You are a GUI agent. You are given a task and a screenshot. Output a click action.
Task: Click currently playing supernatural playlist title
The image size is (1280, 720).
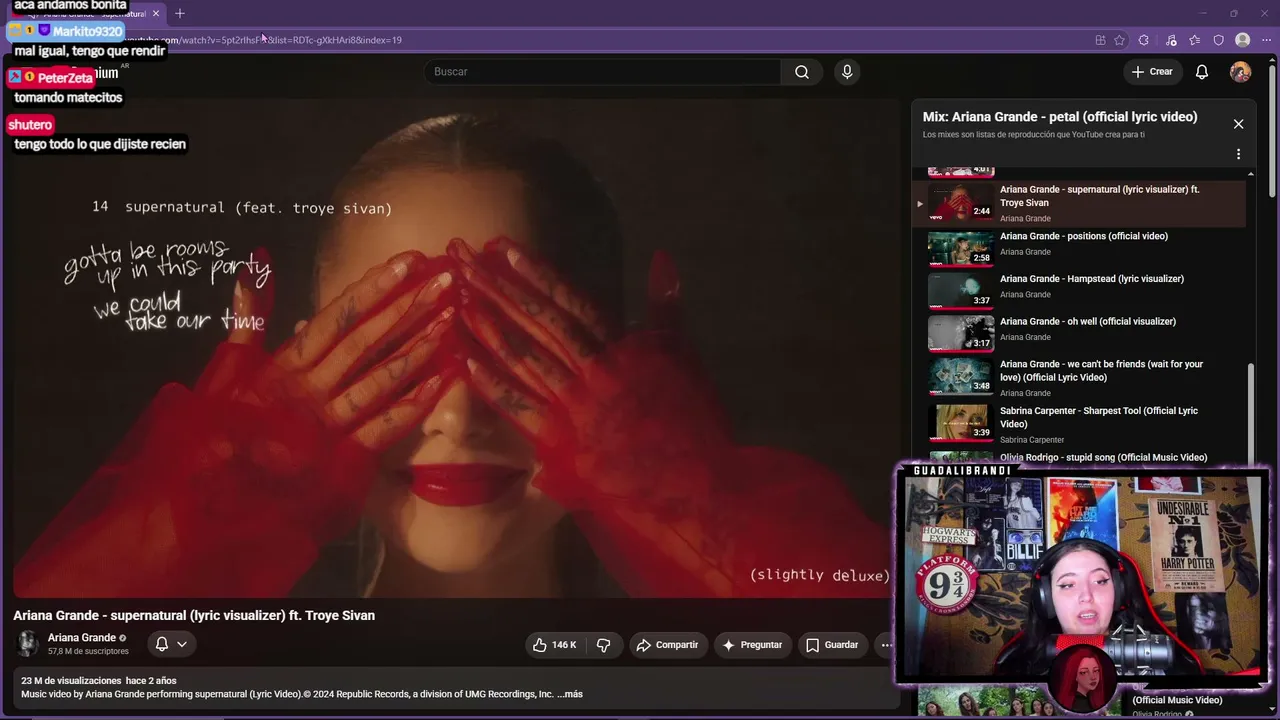[1099, 196]
